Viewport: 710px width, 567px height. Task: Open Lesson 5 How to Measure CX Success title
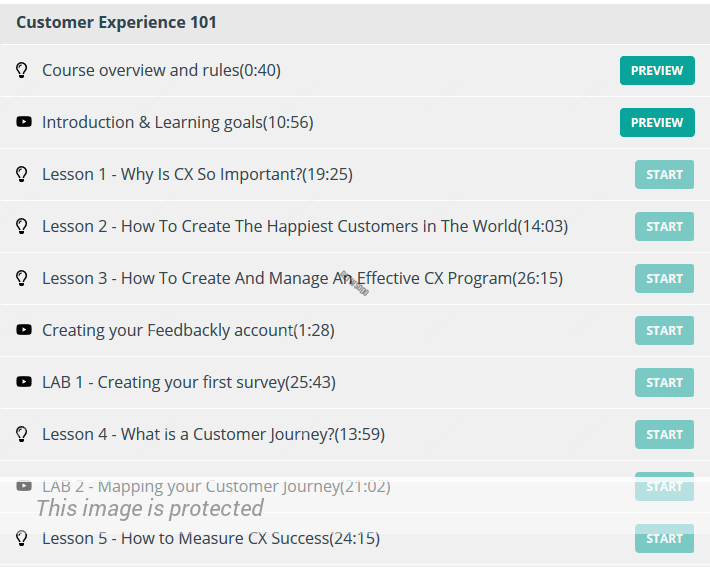pos(210,538)
